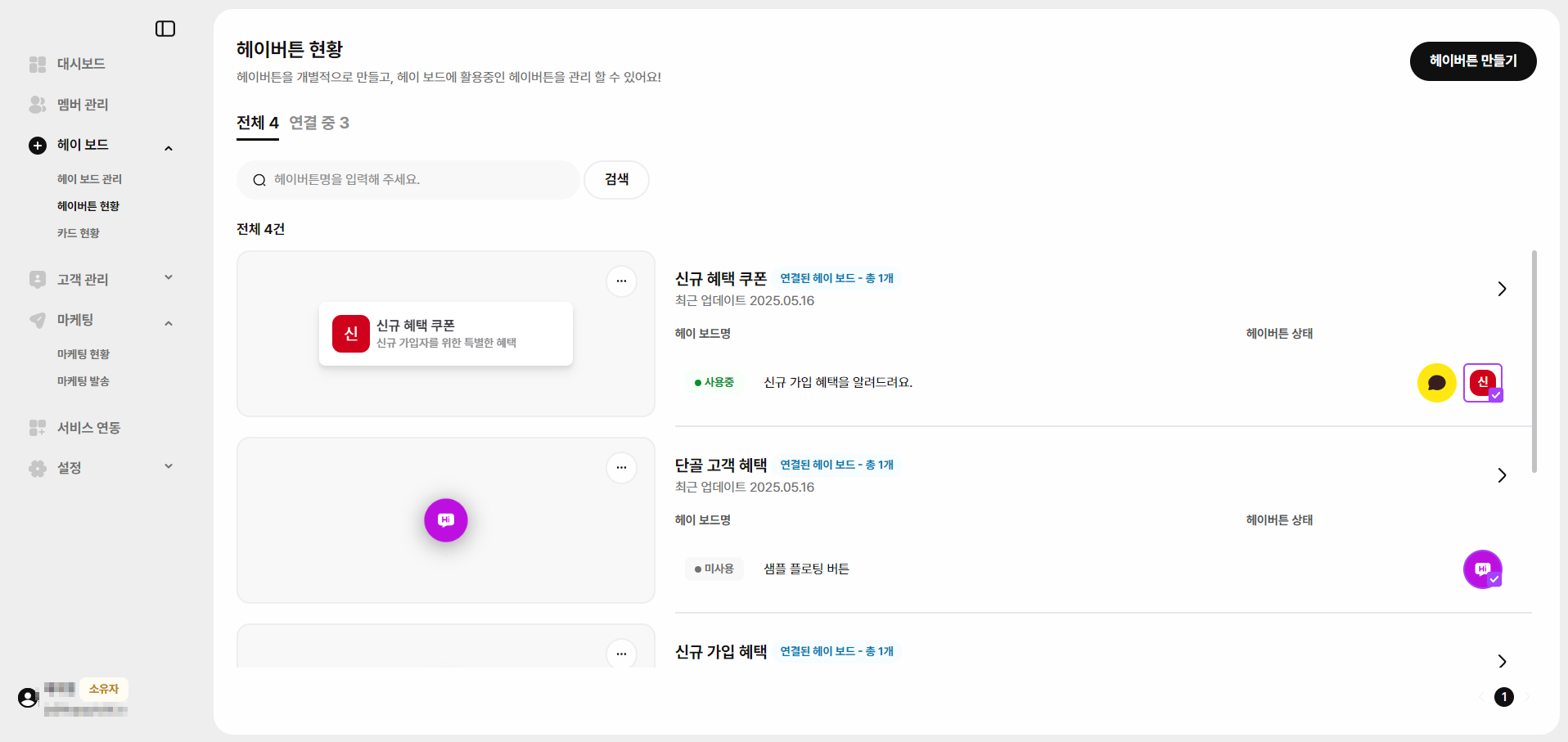Open the 대시보드 menu icon
1568x742 pixels.
[x=38, y=64]
